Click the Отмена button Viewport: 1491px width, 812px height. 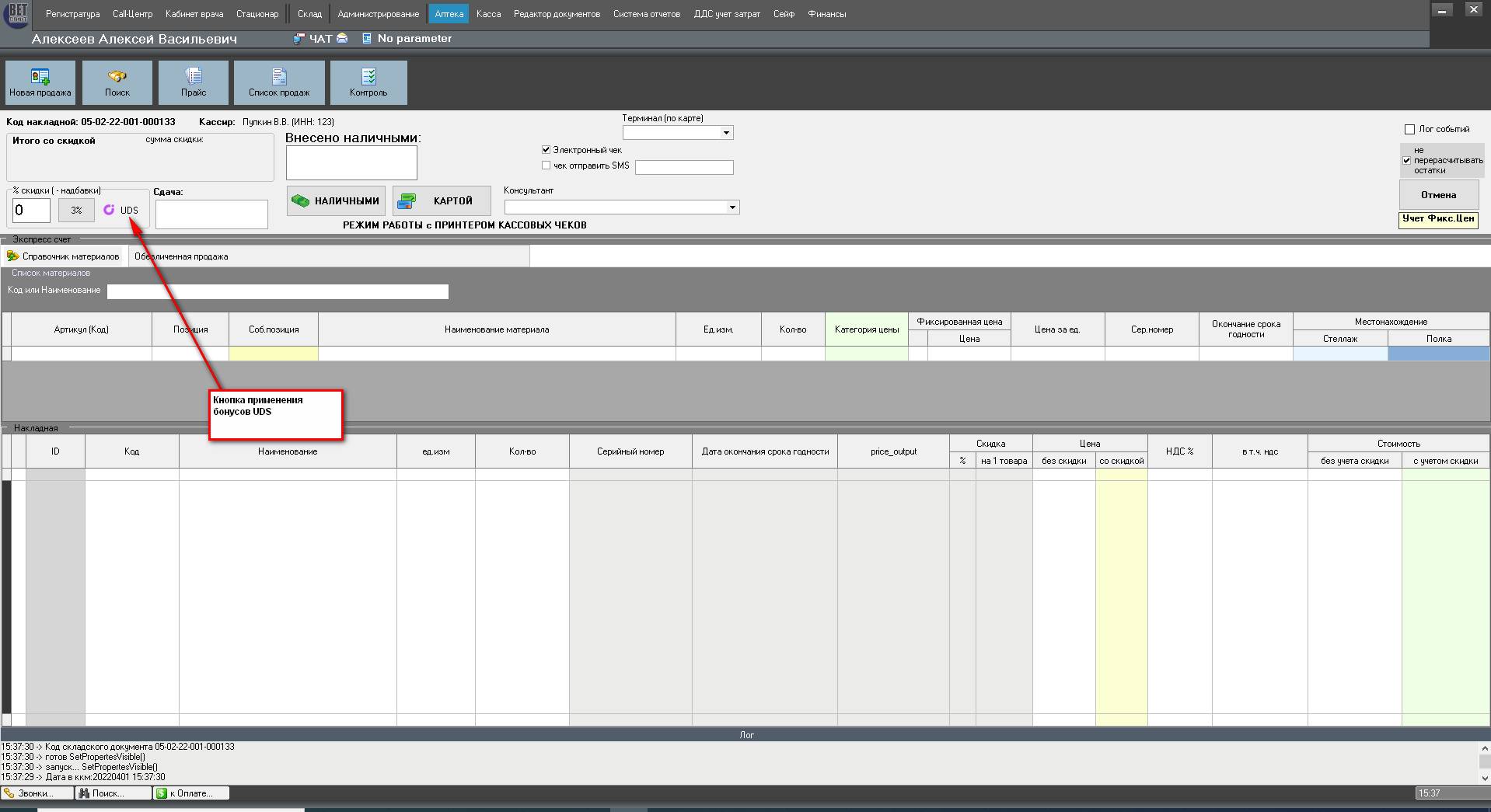click(1438, 195)
